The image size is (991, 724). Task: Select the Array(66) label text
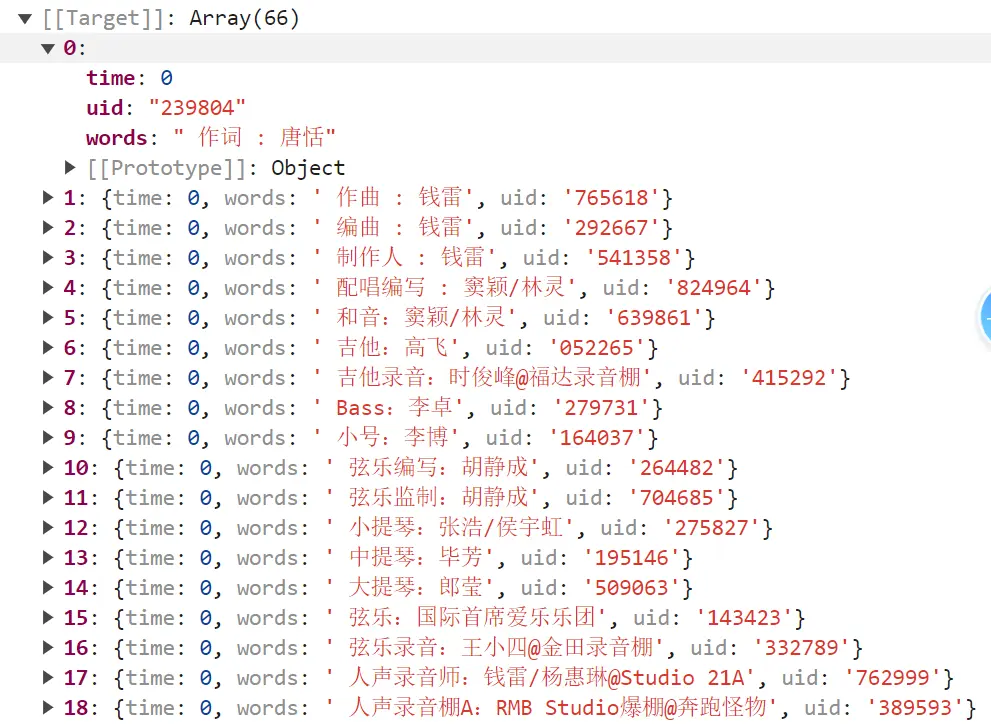tap(244, 18)
